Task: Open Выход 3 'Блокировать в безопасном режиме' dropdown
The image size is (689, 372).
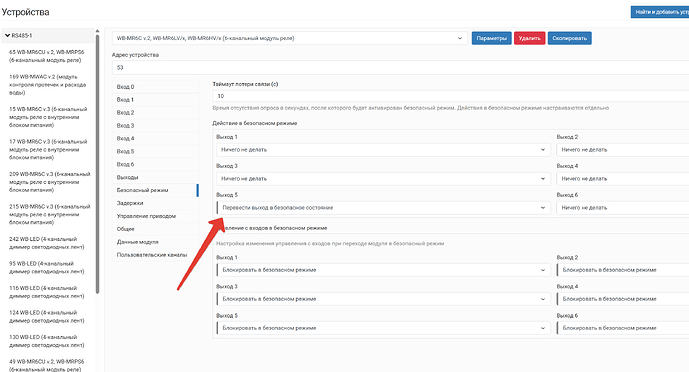Action: (x=383, y=299)
